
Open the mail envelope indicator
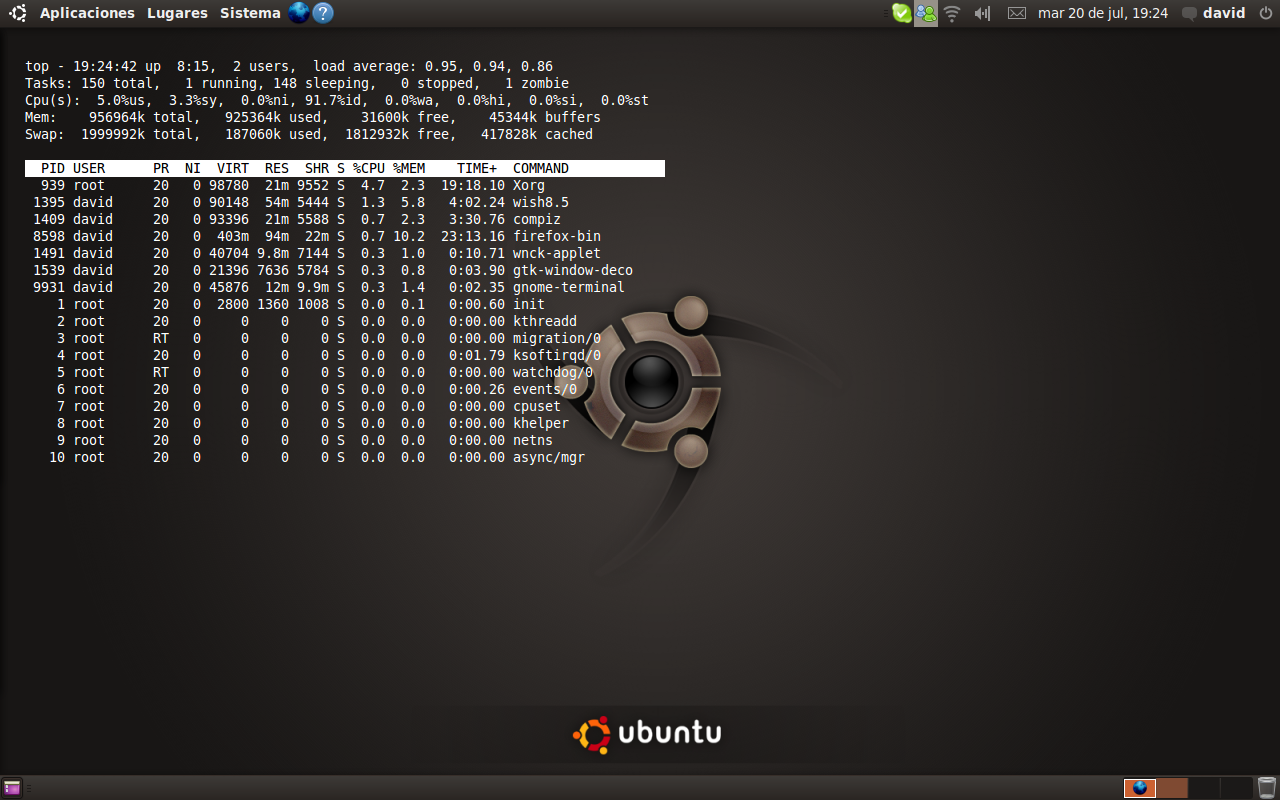coord(1017,13)
